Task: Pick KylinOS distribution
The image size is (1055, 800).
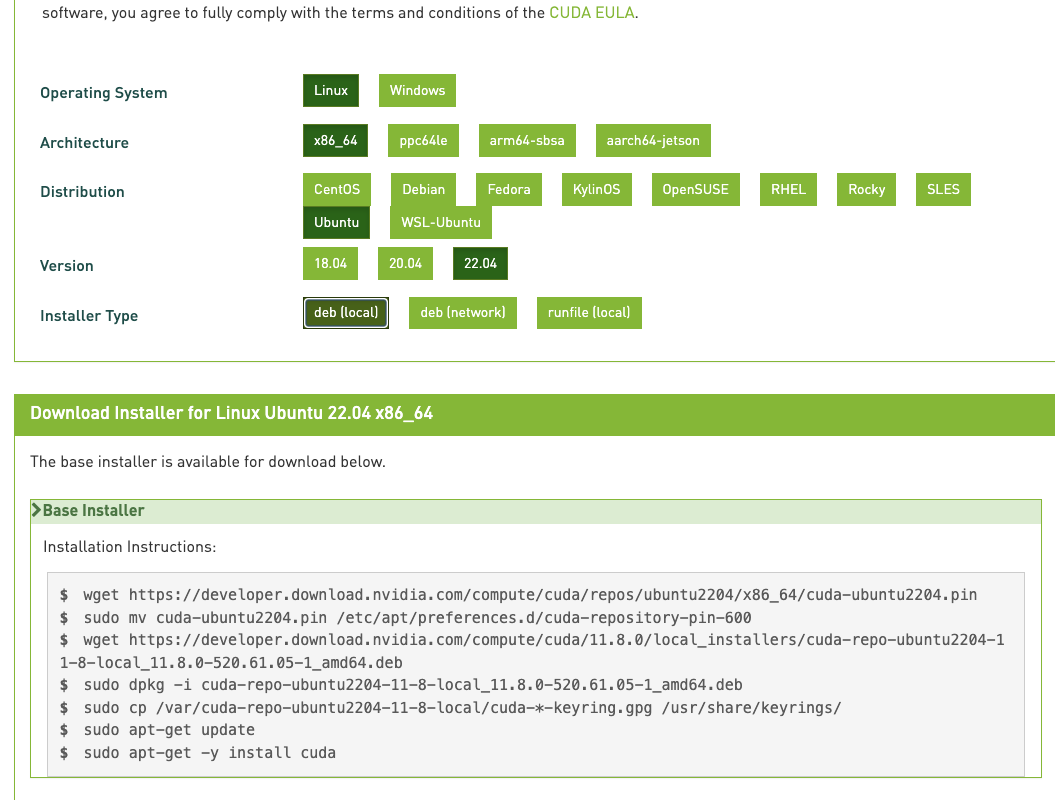Action: [x=596, y=189]
